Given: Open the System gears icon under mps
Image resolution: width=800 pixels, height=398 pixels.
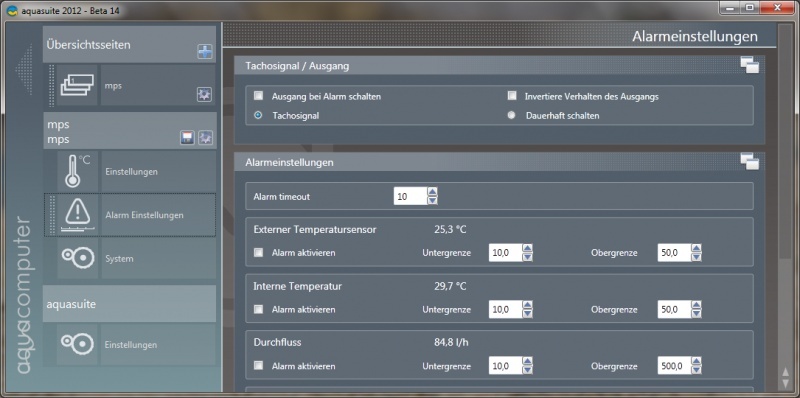Looking at the screenshot, I should tap(77, 258).
